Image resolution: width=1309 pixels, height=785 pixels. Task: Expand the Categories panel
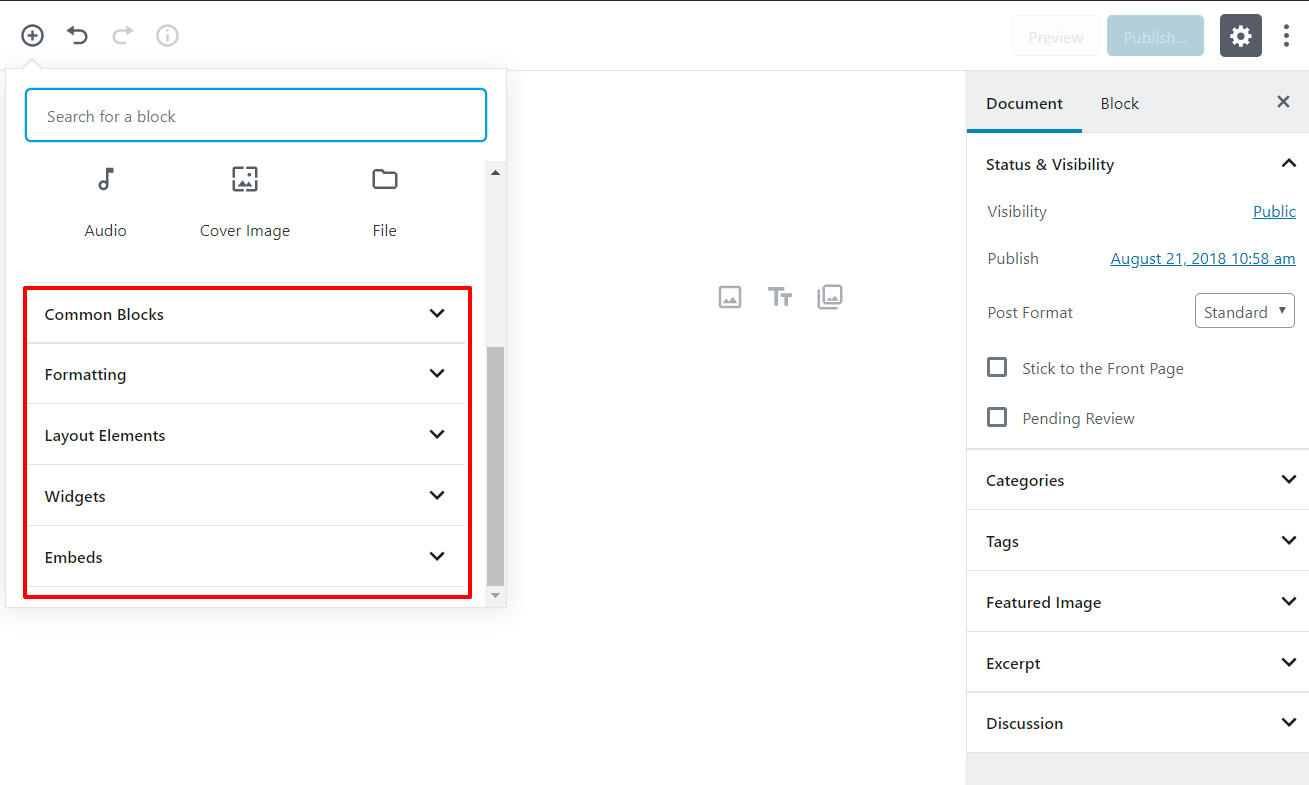tap(1138, 480)
